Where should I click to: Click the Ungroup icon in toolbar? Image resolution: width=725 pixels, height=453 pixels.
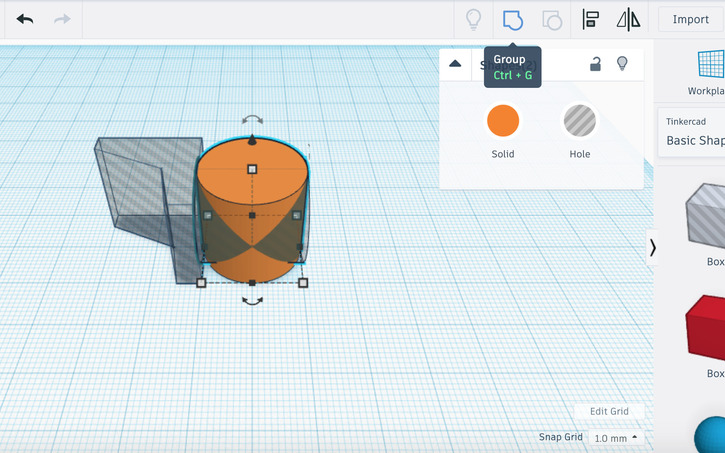(552, 20)
